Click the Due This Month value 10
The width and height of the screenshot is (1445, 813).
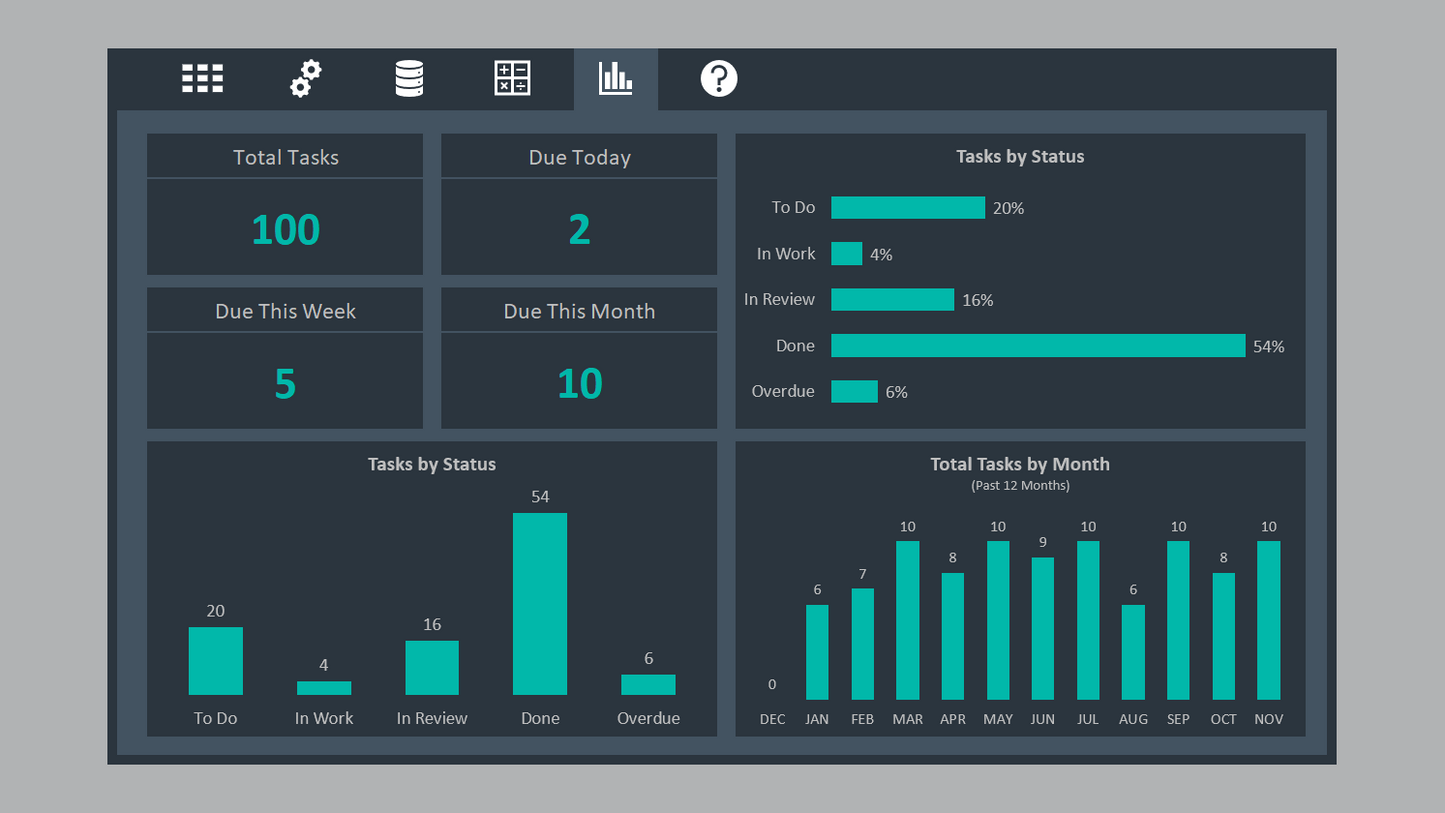[x=579, y=383]
